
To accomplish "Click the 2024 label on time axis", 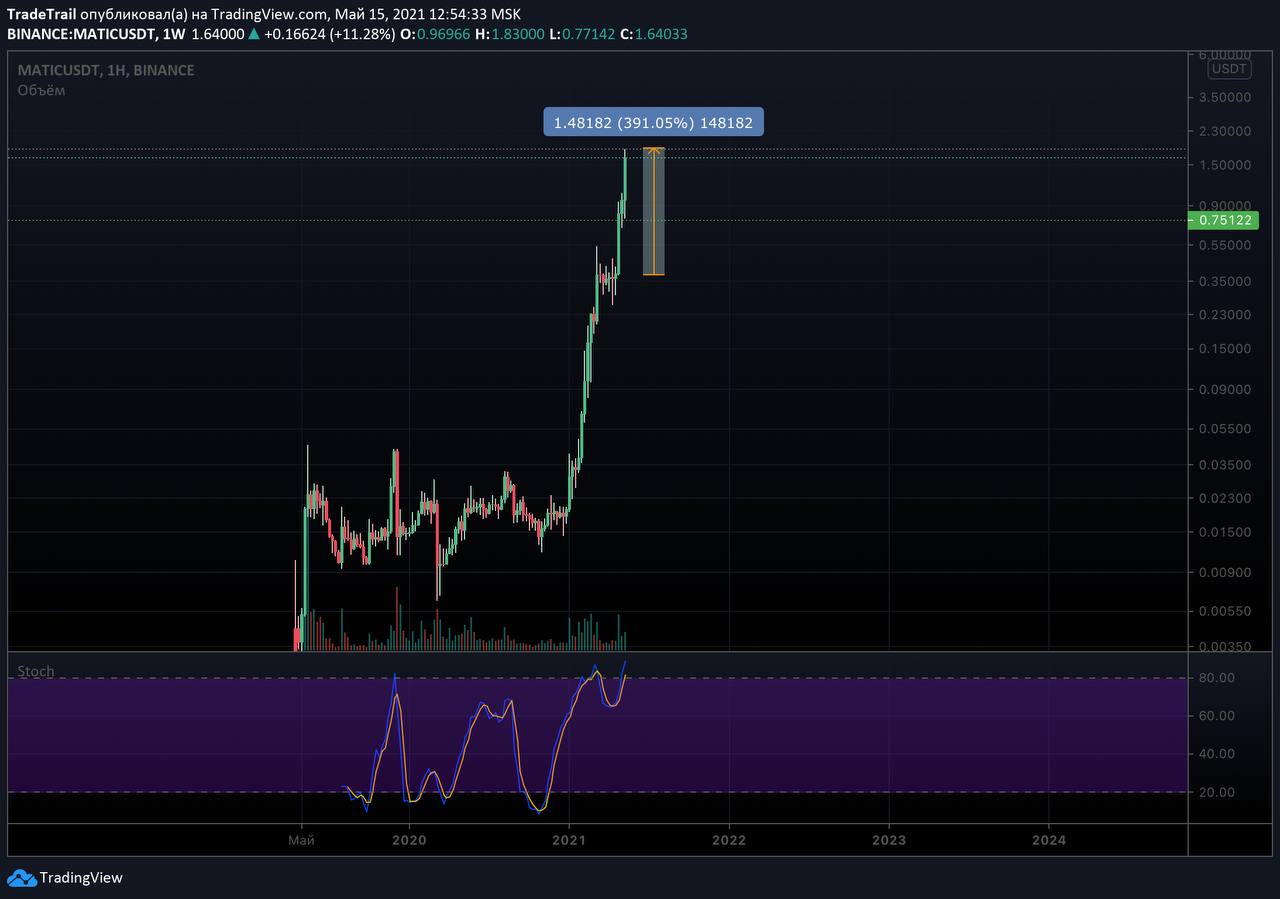I will coord(1048,840).
